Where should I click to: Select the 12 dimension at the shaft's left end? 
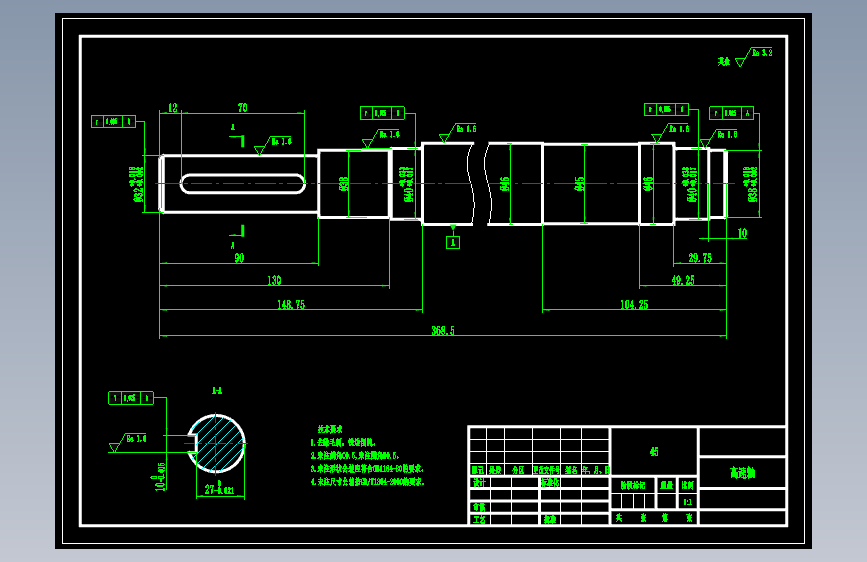click(173, 107)
